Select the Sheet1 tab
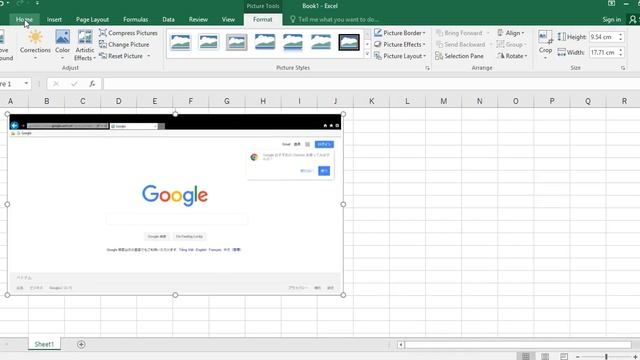The width and height of the screenshot is (640, 360). coord(44,344)
